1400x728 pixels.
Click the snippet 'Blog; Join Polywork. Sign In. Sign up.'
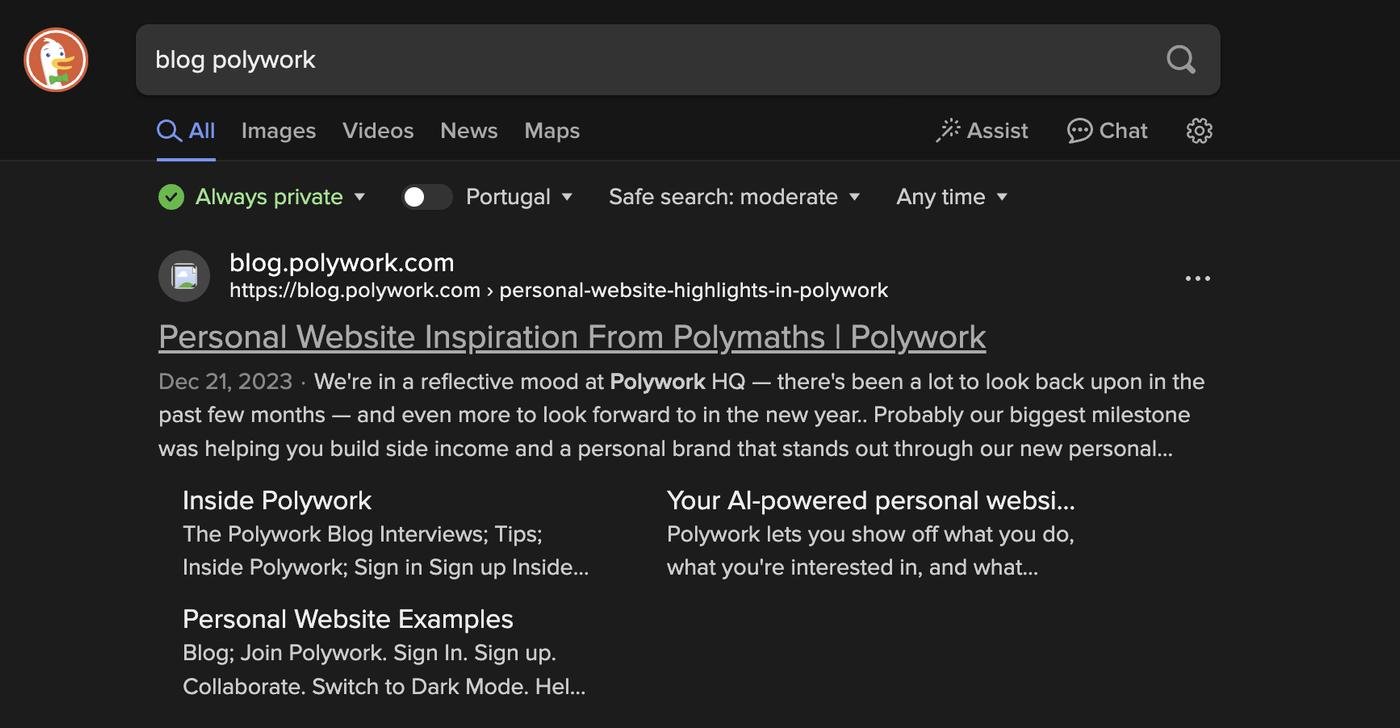coord(370,653)
